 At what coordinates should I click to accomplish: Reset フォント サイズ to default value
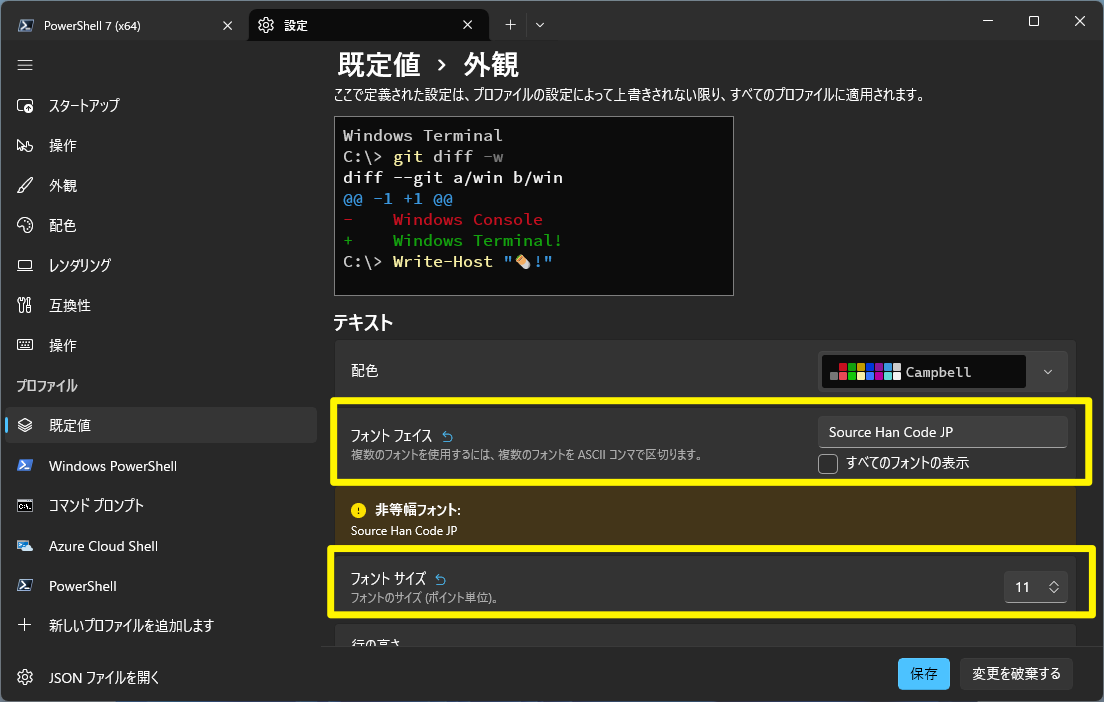[x=440, y=578]
